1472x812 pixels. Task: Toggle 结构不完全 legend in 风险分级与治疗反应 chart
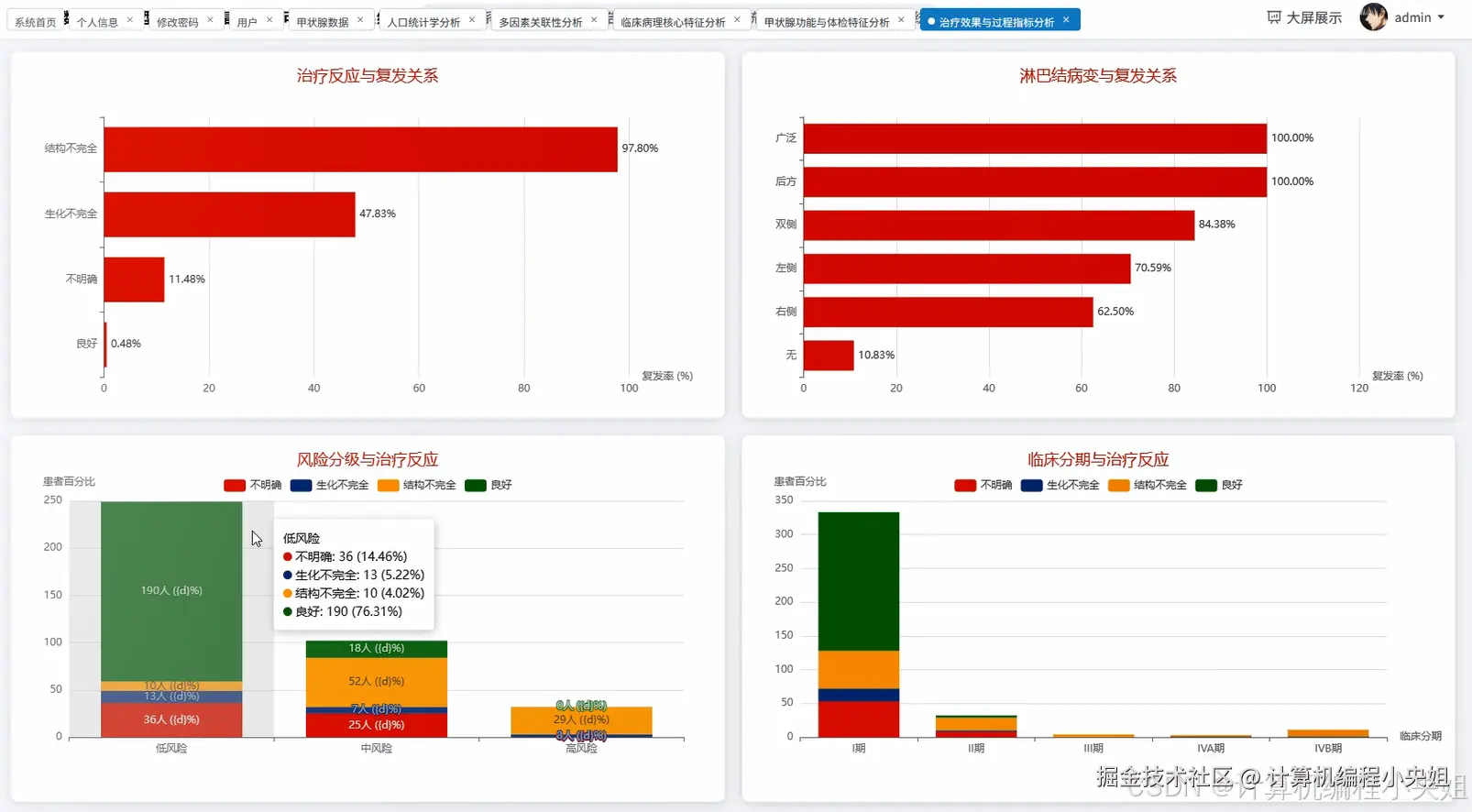click(x=416, y=485)
